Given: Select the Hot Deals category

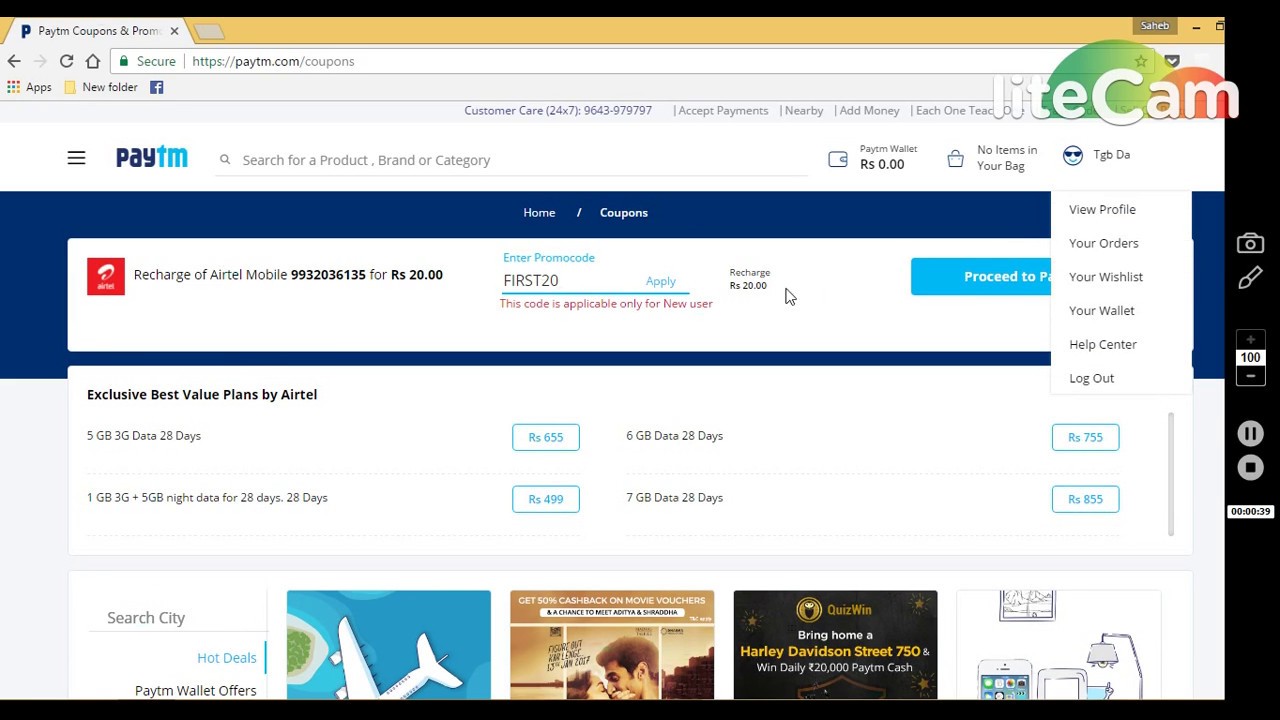Looking at the screenshot, I should 227,658.
